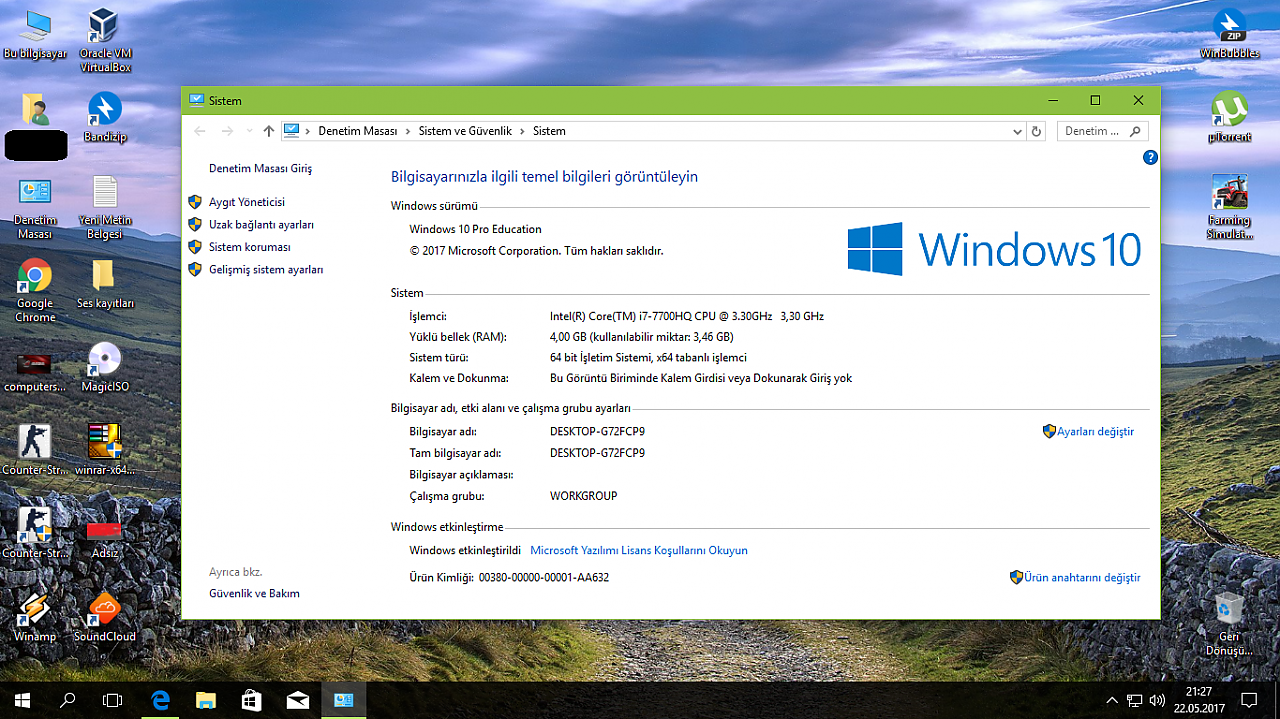Click the Denetim Masası breadcrumb
Image resolution: width=1280 pixels, height=719 pixels.
pyautogui.click(x=358, y=131)
